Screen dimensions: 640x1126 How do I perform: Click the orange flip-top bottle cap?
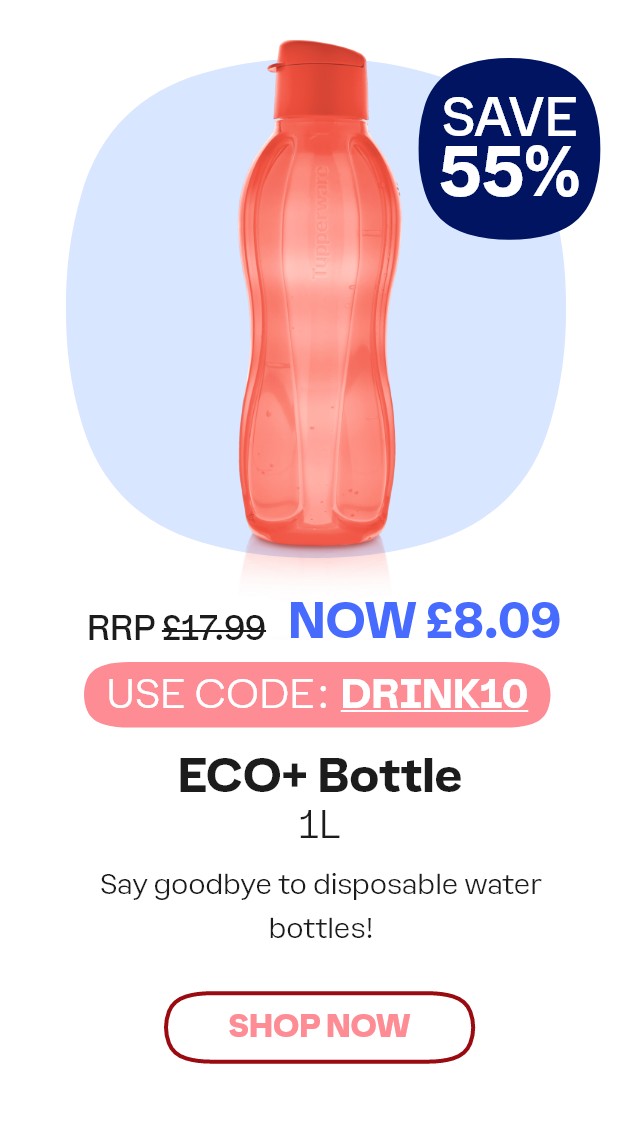click(319, 79)
